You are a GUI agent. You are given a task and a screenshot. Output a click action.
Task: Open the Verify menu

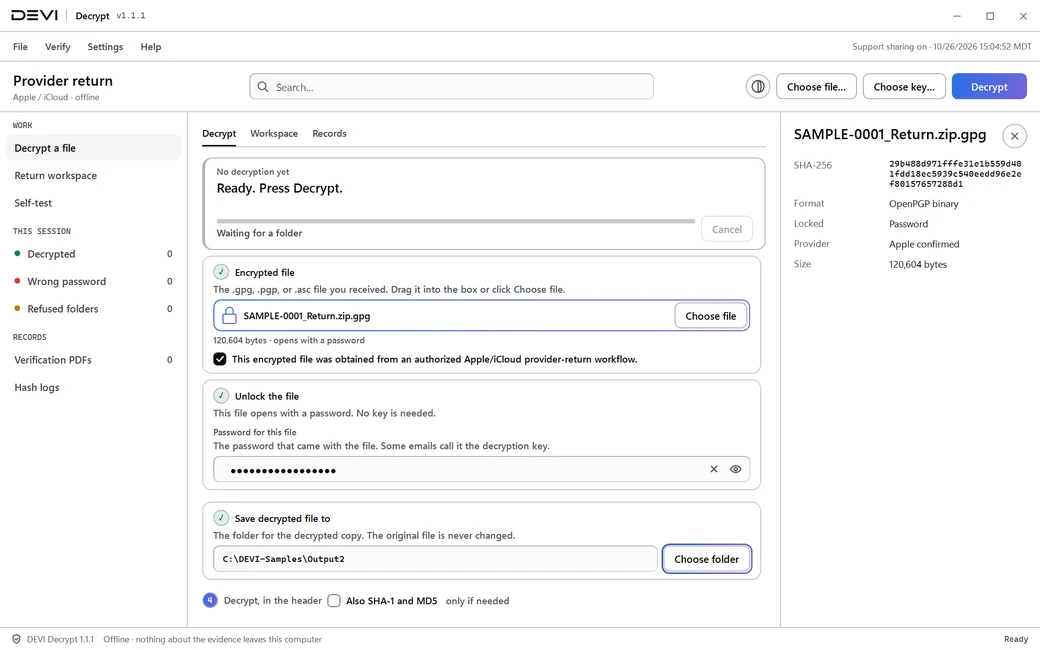tap(58, 46)
